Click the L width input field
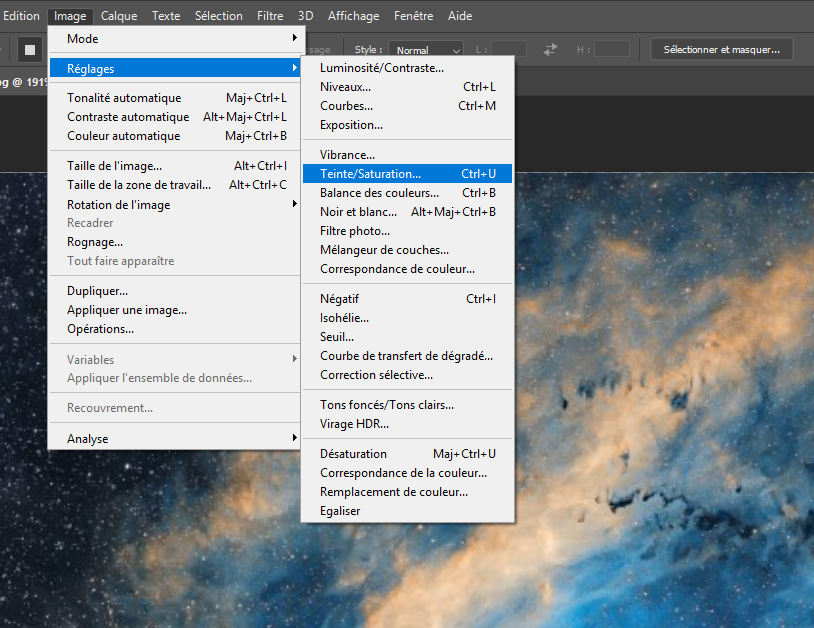This screenshot has height=628, width=814. (509, 49)
